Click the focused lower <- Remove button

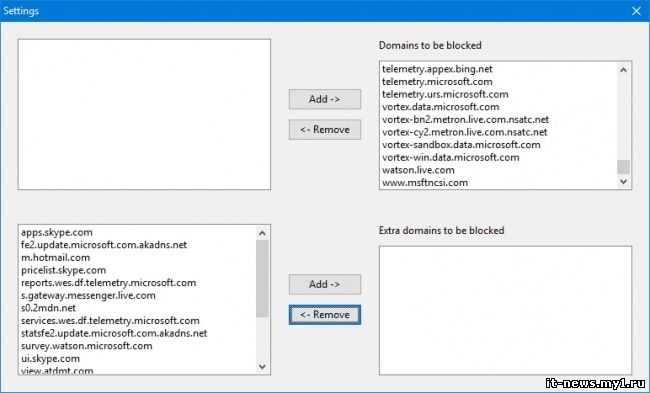tap(325, 315)
